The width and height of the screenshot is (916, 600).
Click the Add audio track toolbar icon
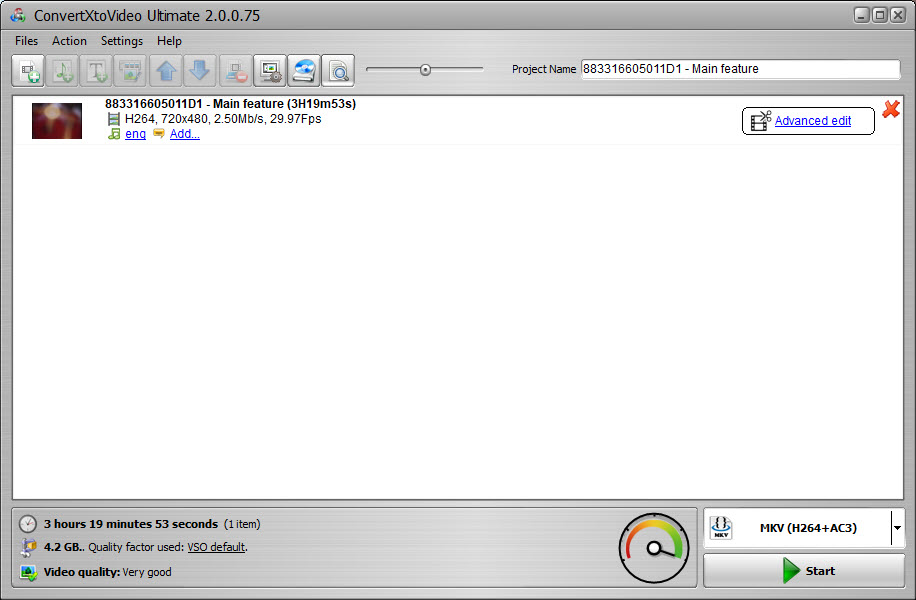point(63,71)
